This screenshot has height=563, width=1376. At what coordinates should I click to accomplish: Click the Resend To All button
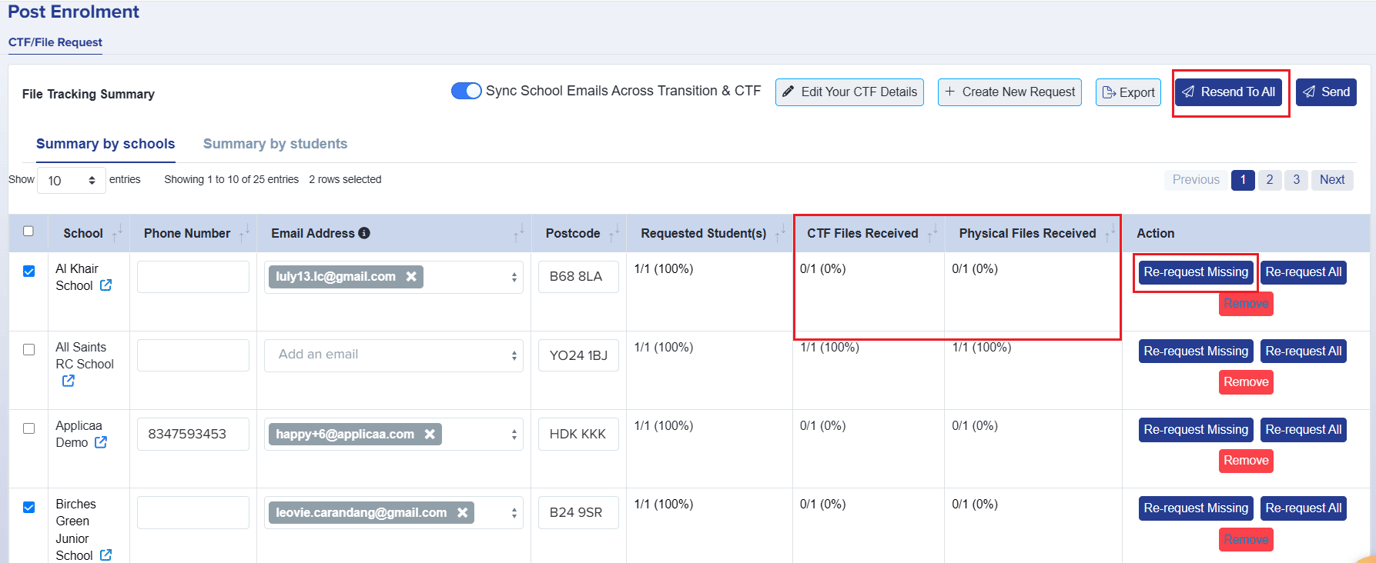(x=1229, y=92)
